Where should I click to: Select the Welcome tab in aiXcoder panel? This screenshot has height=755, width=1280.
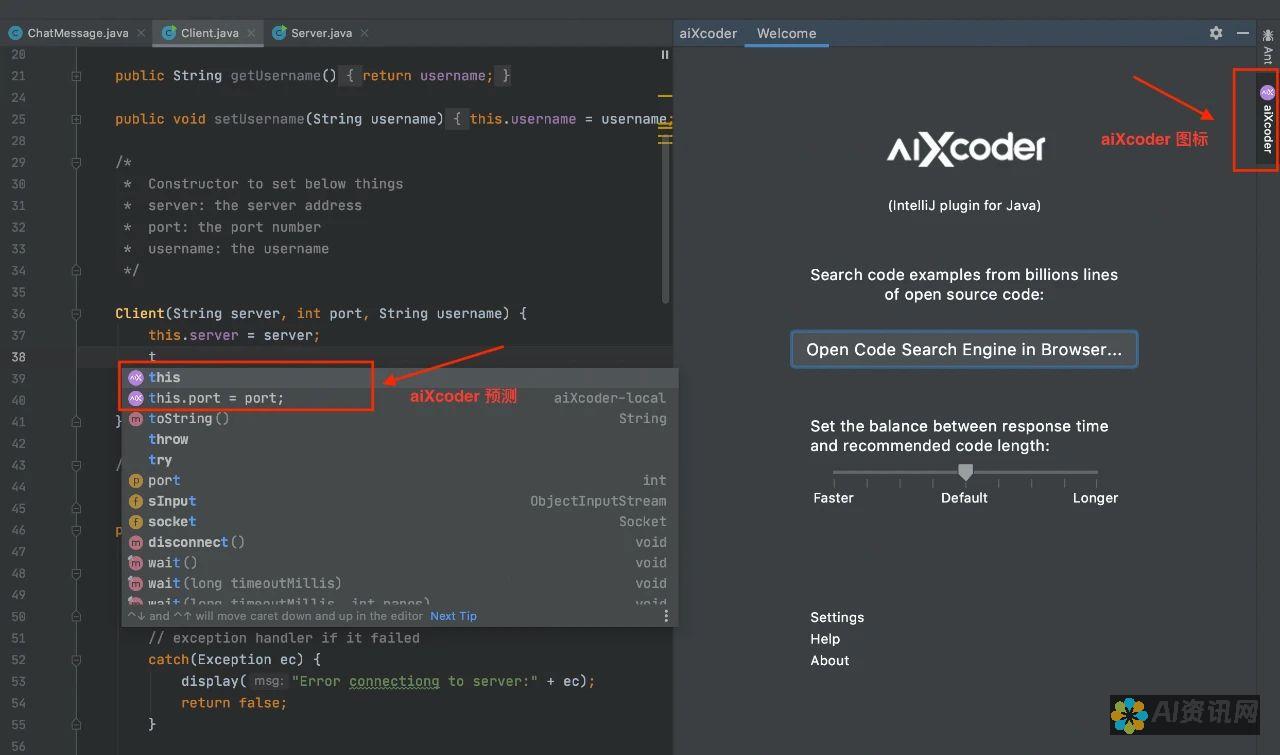(x=786, y=33)
